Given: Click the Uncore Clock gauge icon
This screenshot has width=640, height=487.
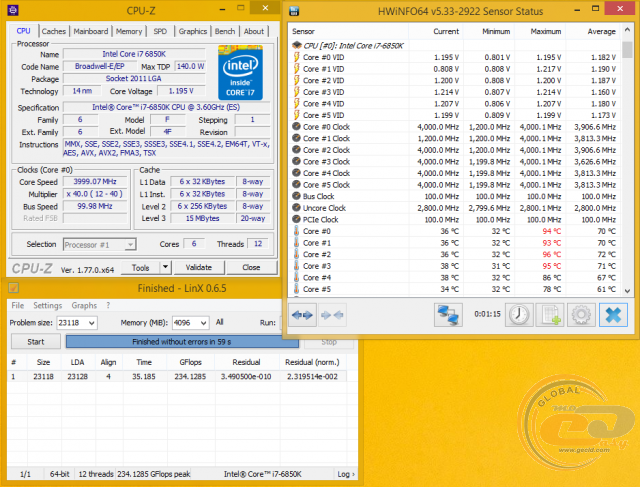Looking at the screenshot, I should (296, 207).
